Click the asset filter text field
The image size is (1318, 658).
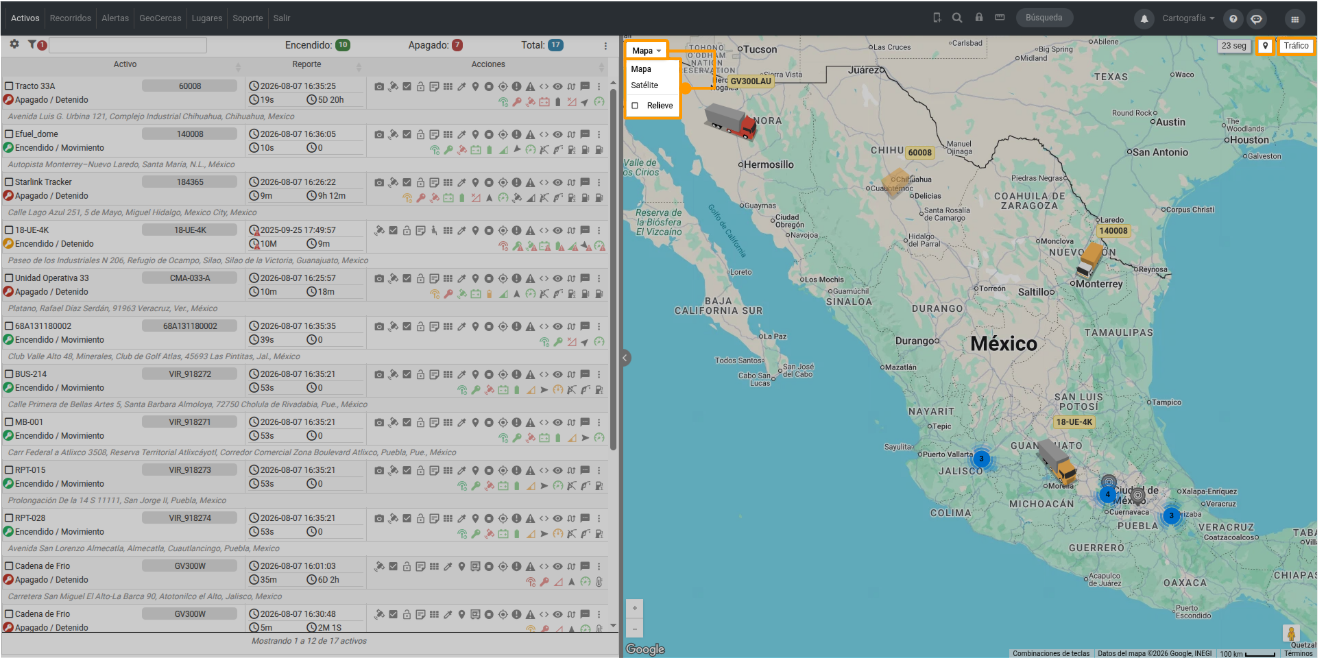click(128, 45)
